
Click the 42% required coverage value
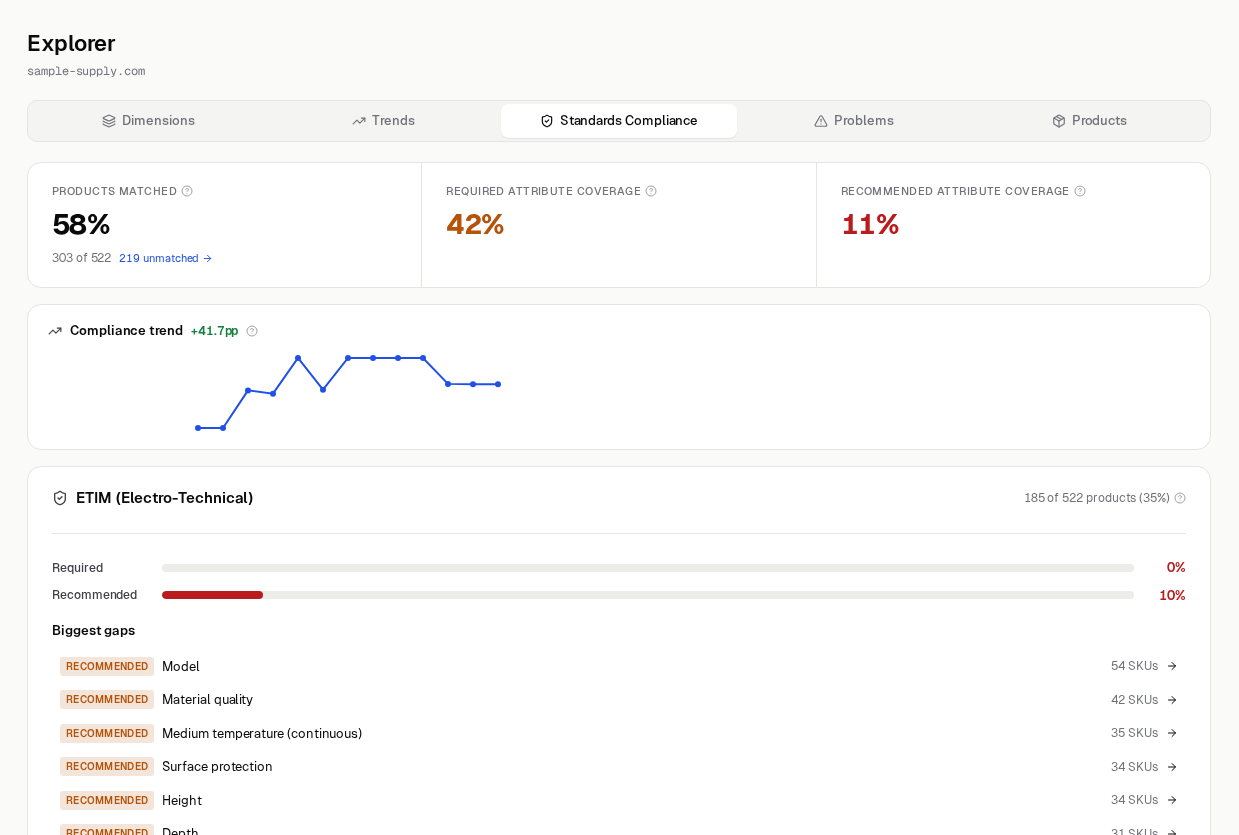click(475, 225)
